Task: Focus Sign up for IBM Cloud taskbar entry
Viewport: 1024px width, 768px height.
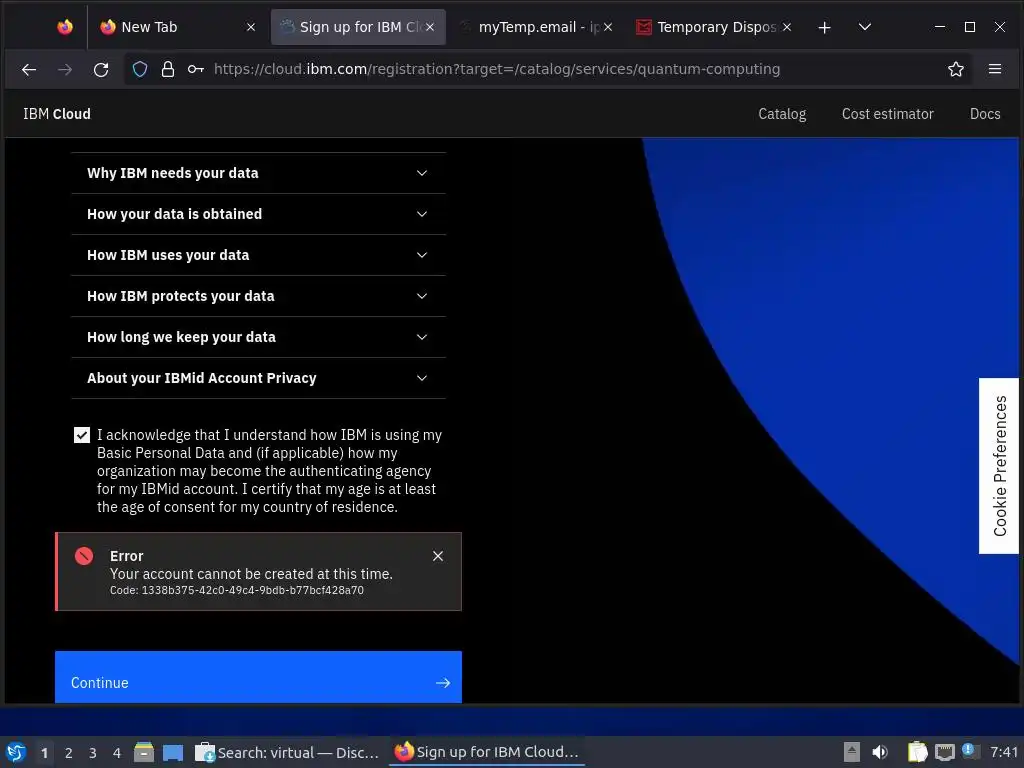Action: pyautogui.click(x=487, y=752)
